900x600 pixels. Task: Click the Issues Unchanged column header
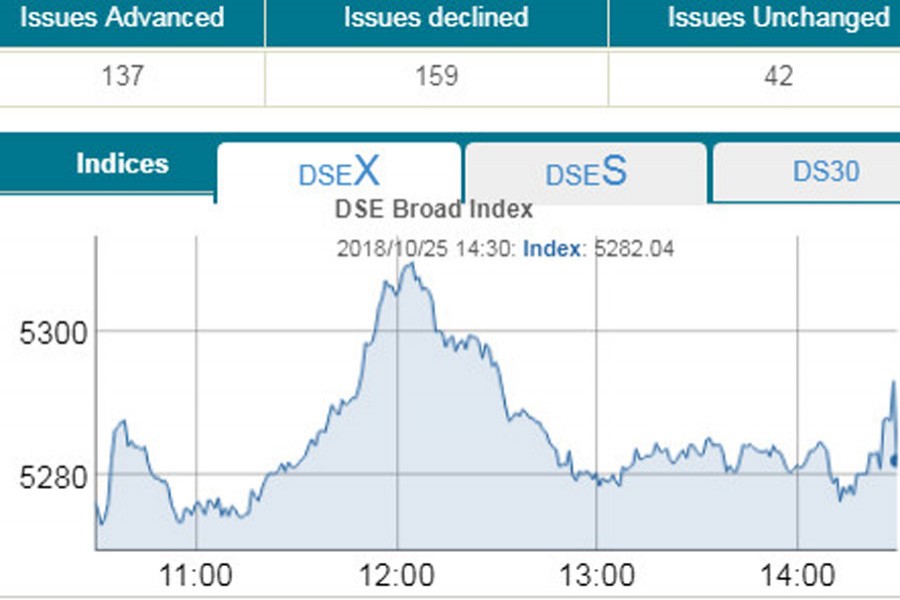778,17
